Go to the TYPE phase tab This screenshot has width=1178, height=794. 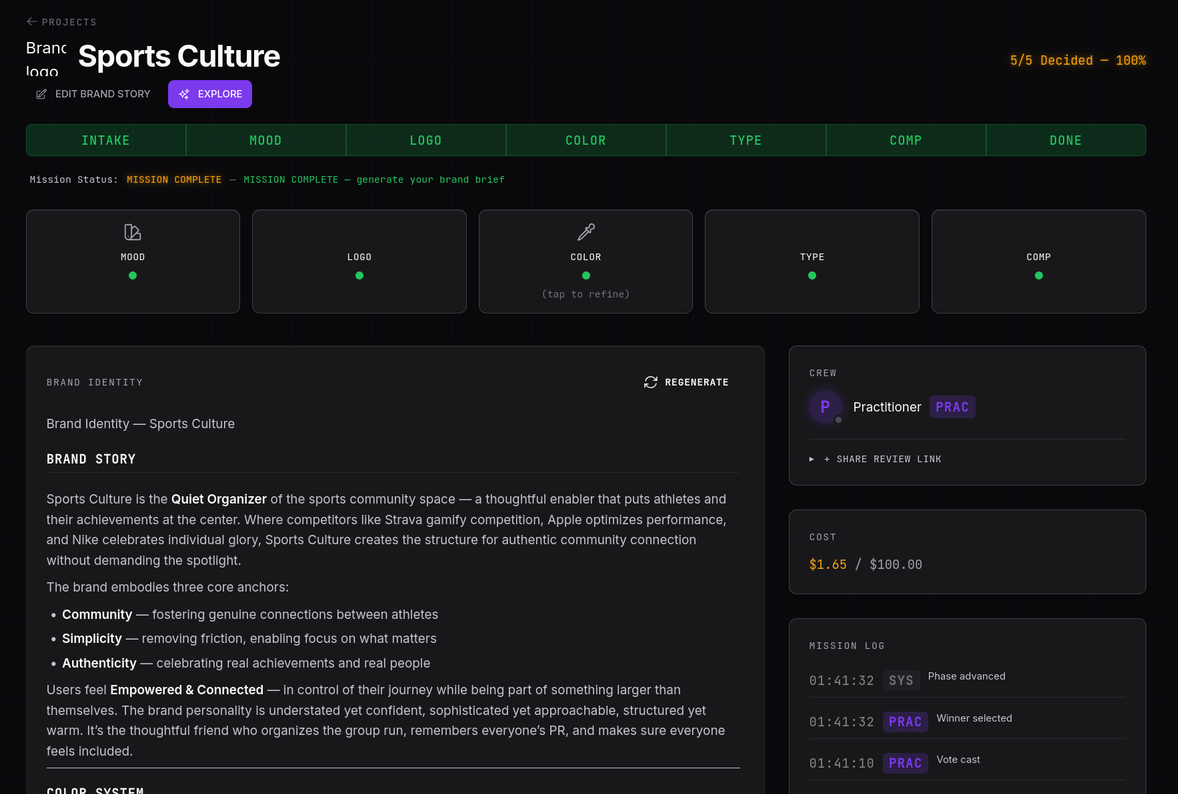[746, 140]
